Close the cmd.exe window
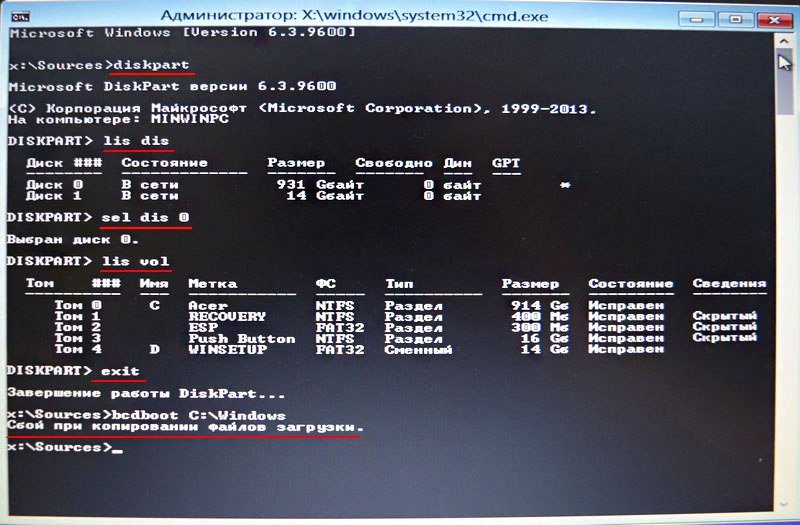Image resolution: width=800 pixels, height=525 pixels. pyautogui.click(x=774, y=19)
